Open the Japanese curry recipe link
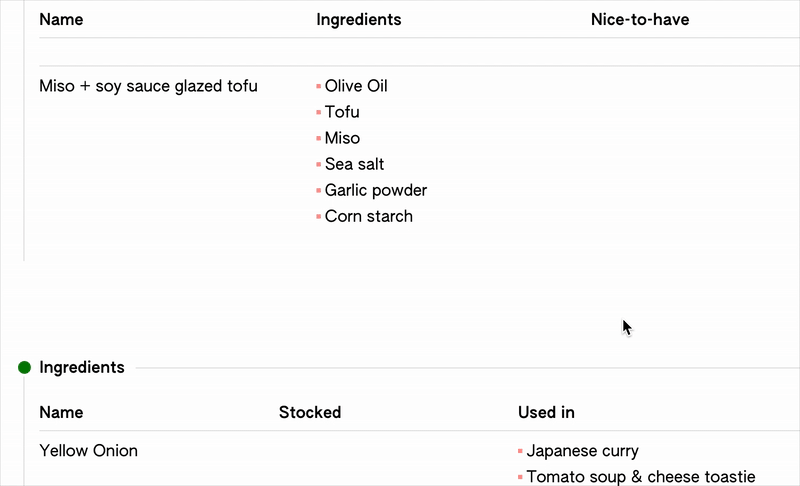This screenshot has width=800, height=486. pyautogui.click(x=582, y=451)
